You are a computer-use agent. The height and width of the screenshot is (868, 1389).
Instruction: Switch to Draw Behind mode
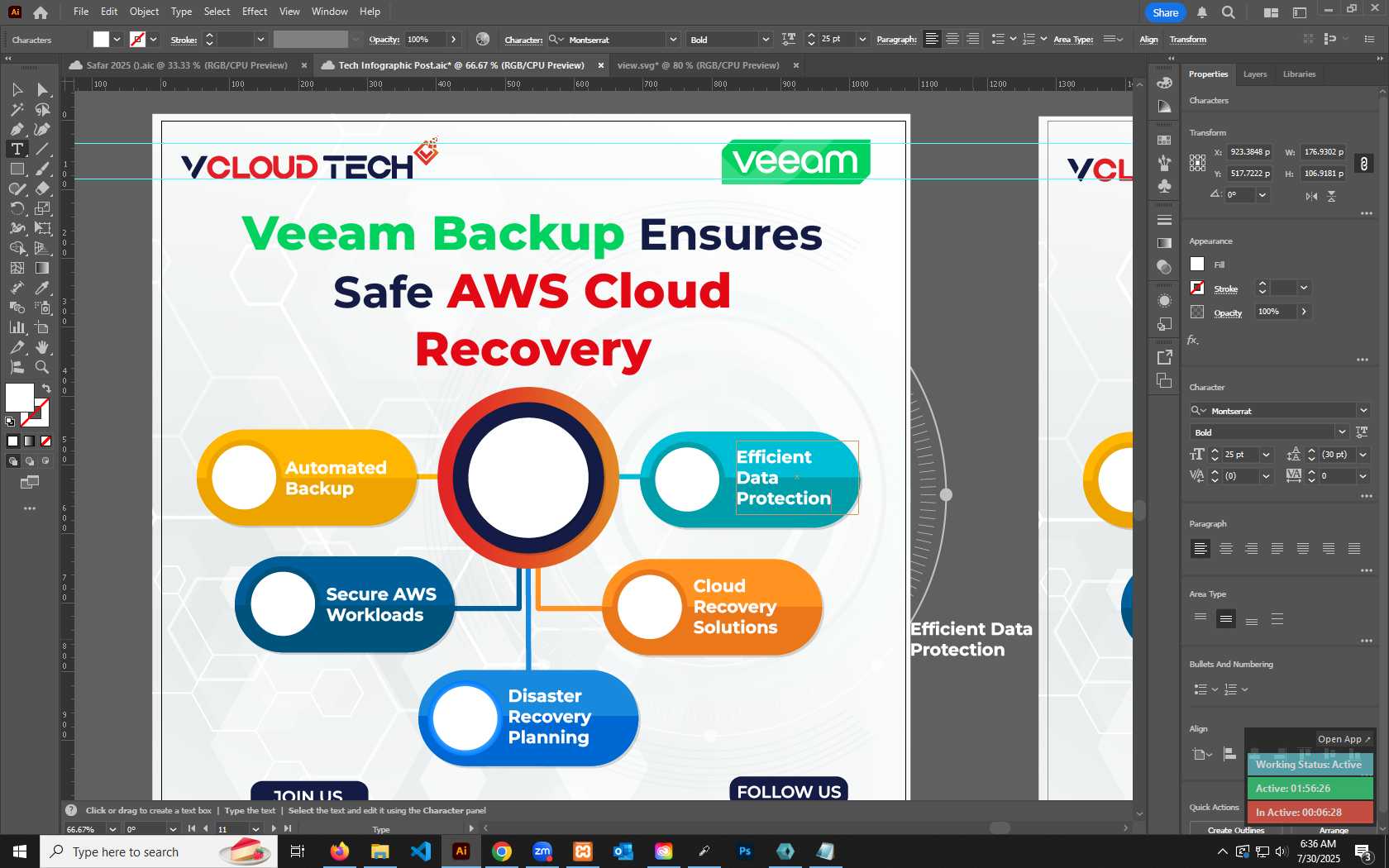point(30,461)
